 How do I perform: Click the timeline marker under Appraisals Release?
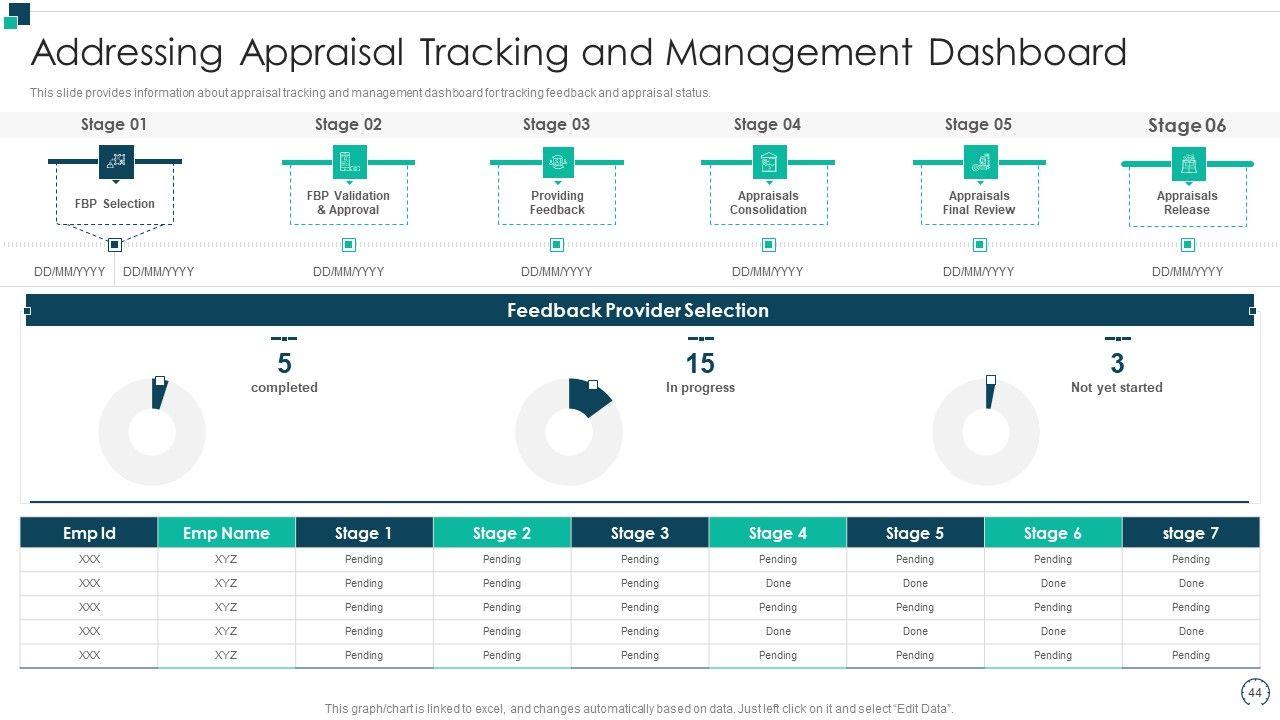coord(1188,245)
